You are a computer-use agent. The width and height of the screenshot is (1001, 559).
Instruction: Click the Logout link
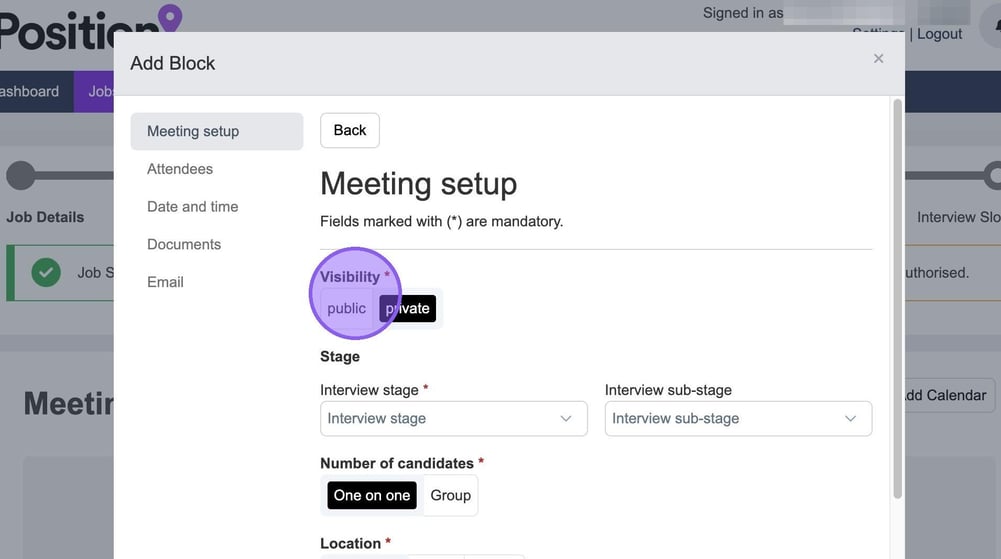coord(939,34)
